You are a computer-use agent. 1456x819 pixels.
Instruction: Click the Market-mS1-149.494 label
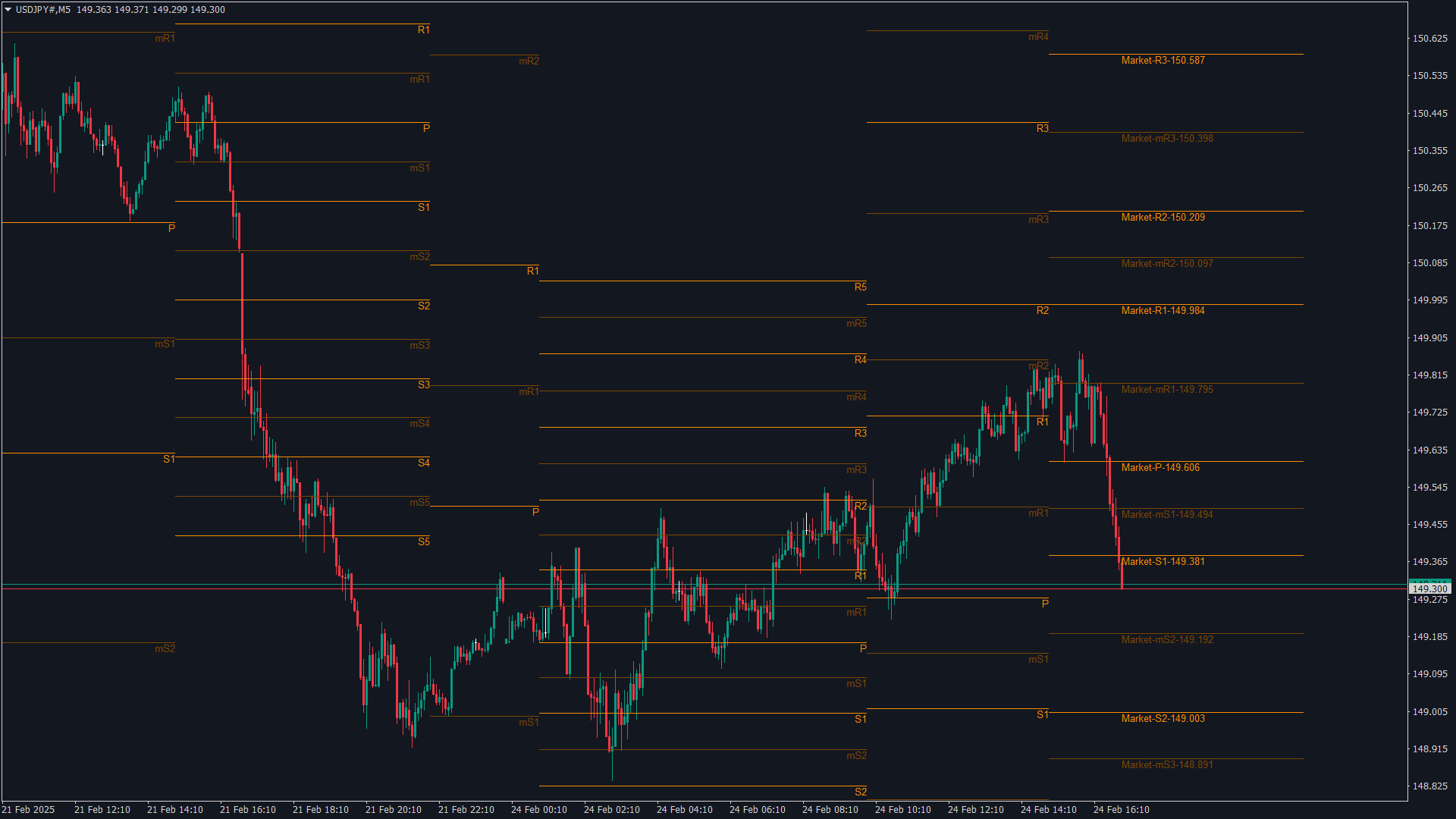[1167, 515]
